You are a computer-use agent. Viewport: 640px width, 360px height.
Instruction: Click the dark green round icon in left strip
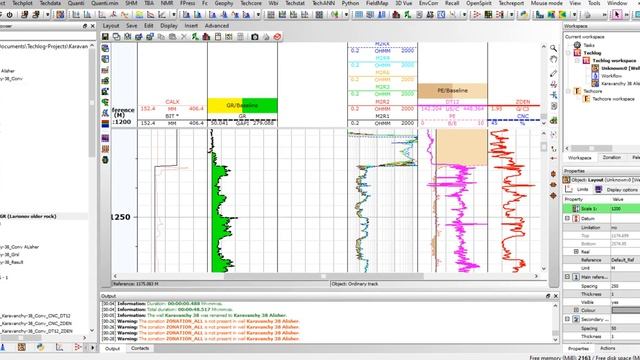(105, 160)
